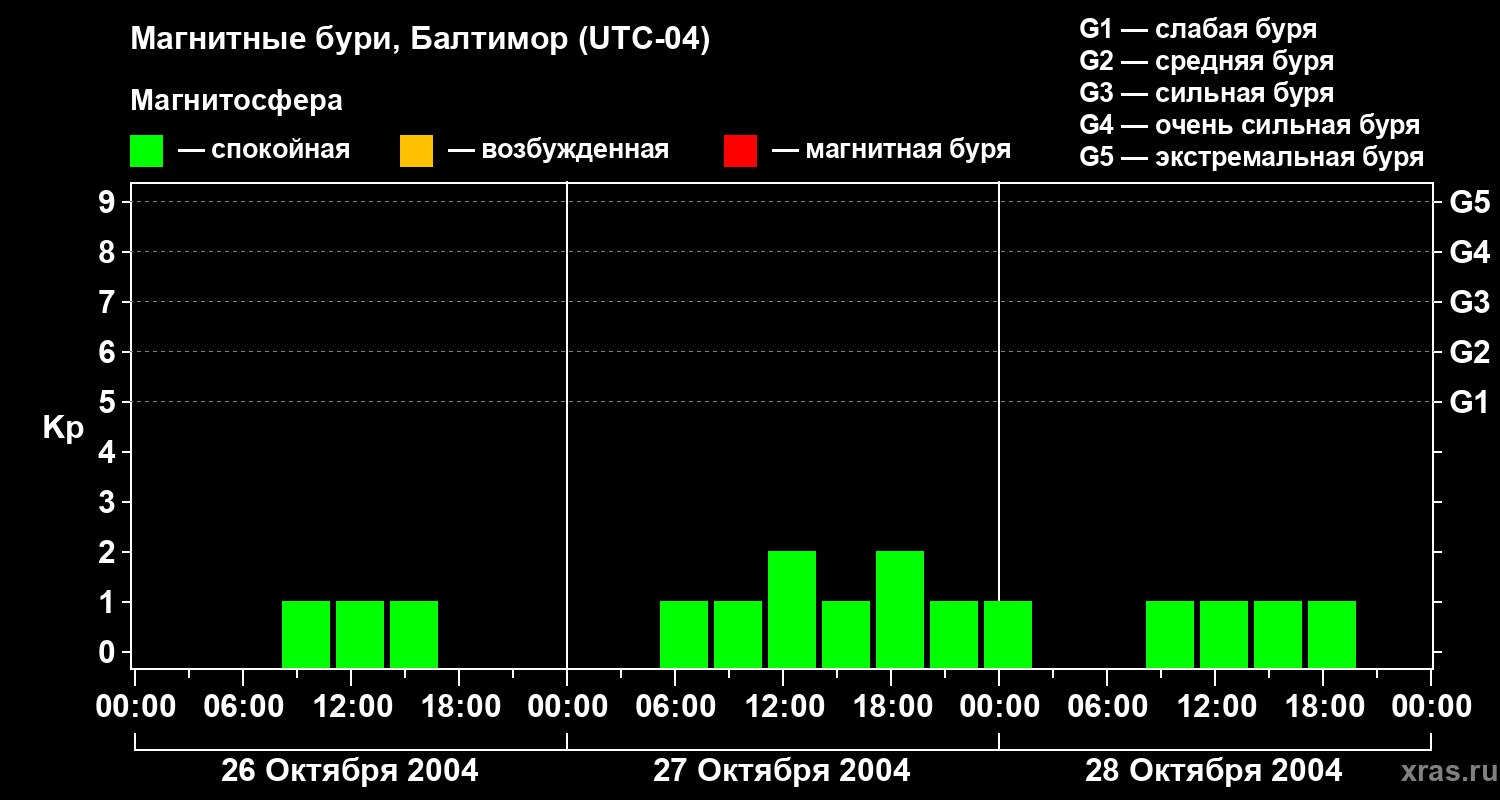Click the red 'магнитная буря' legend swatch

tap(740, 151)
